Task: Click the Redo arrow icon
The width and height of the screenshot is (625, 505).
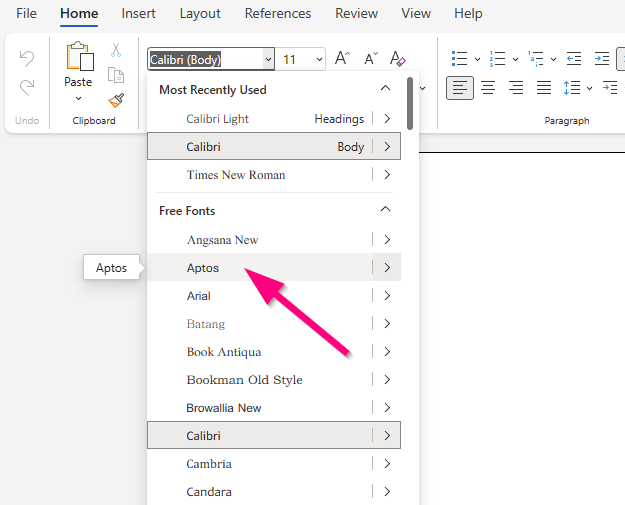Action: click(x=27, y=87)
